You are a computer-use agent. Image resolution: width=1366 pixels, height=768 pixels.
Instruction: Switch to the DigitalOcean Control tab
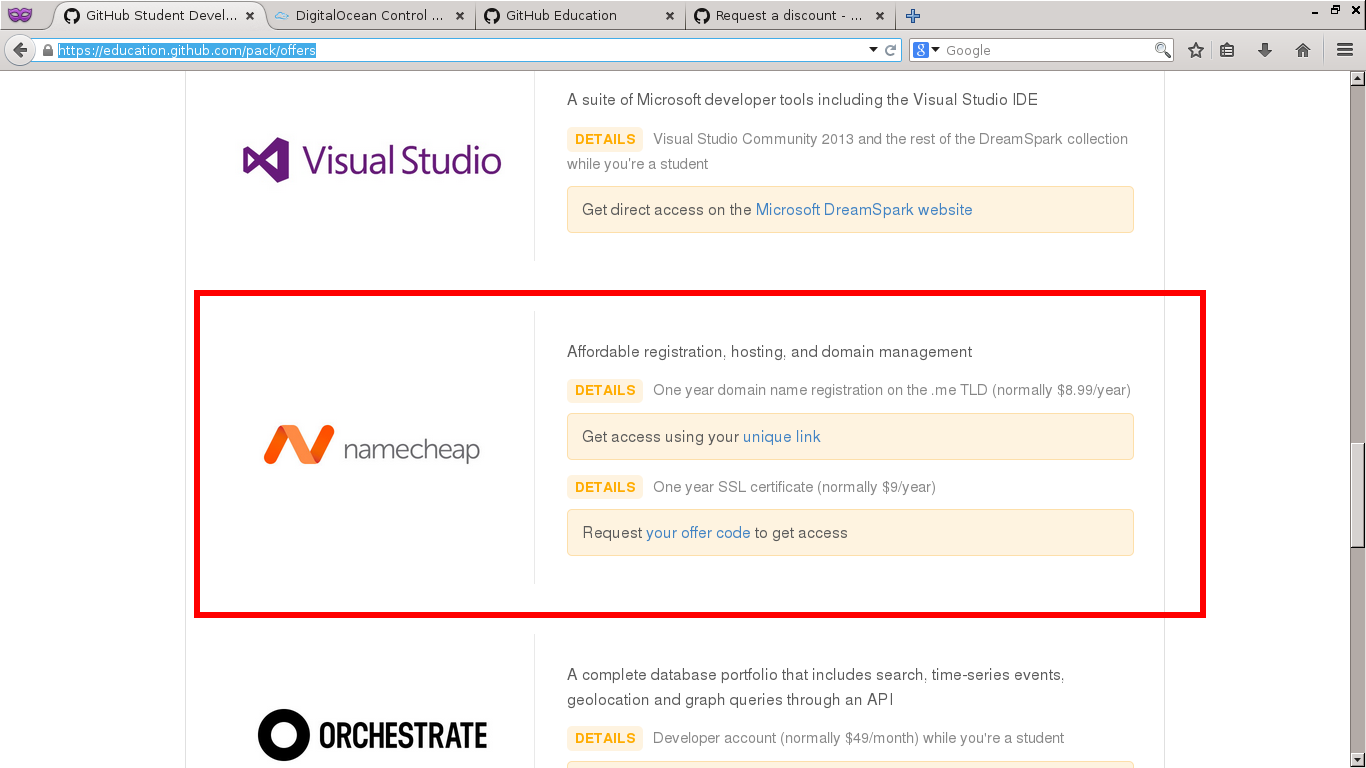coord(368,16)
